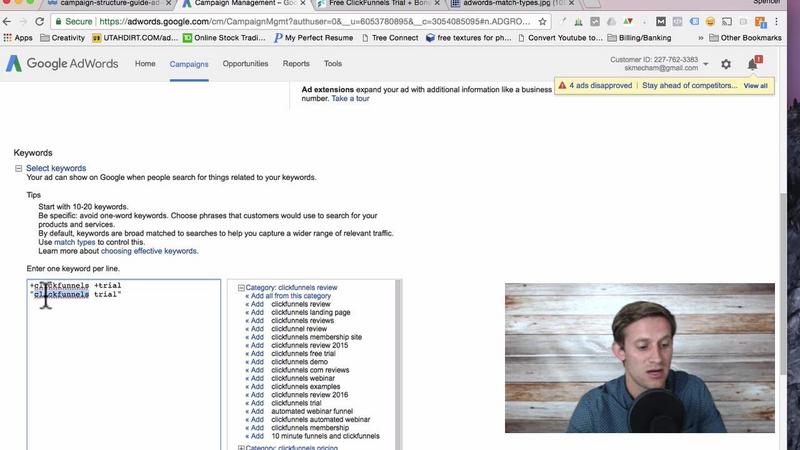This screenshot has width=800, height=450.
Task: Open the Chrome three-dot menu
Action: [777, 21]
